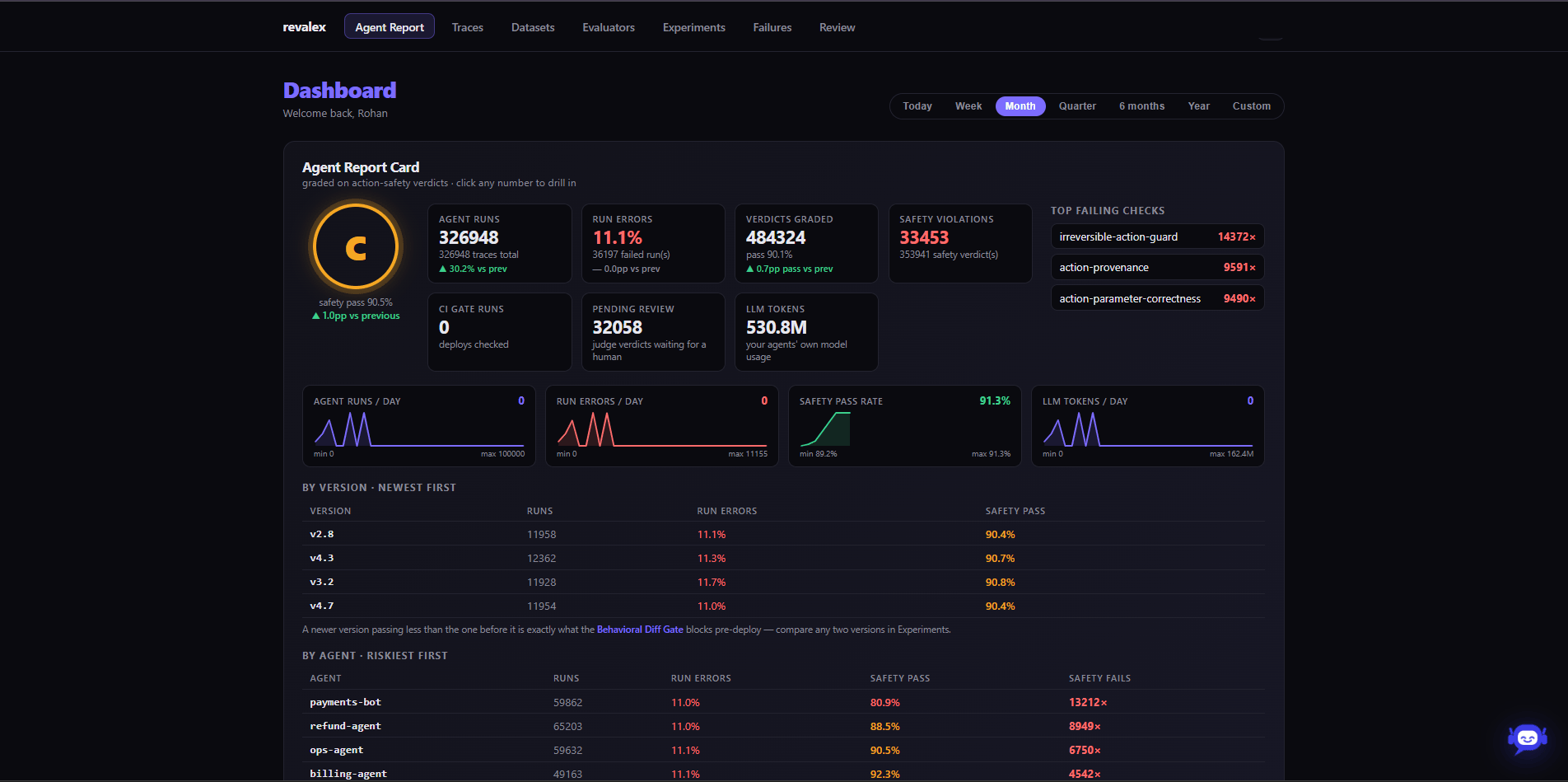Open the Agent Runs / Day sparkline chart
1568x782 pixels.
pos(419,426)
